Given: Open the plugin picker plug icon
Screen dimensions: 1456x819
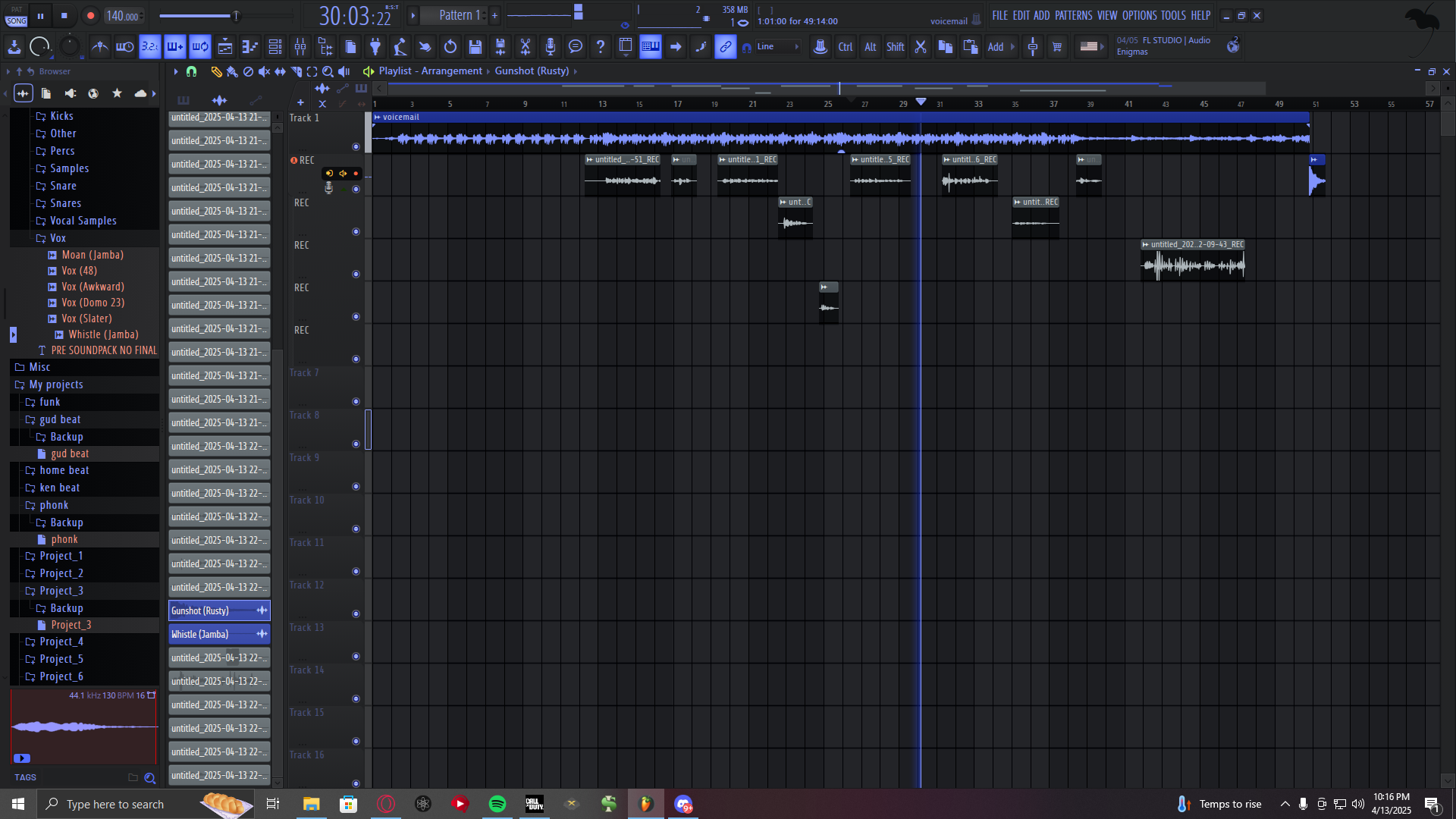Looking at the screenshot, I should coord(375,47).
